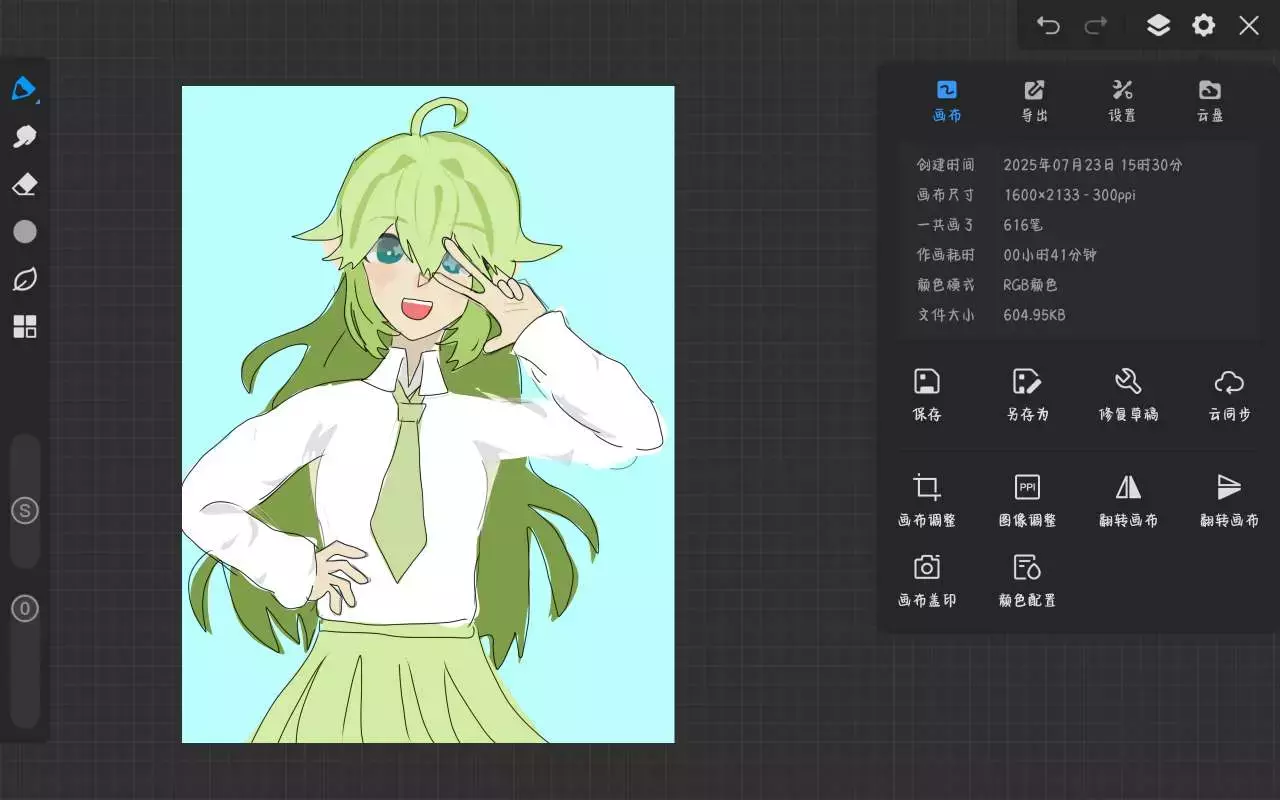Click the opacity slider handle
This screenshot has height=800, width=1280.
click(24, 608)
